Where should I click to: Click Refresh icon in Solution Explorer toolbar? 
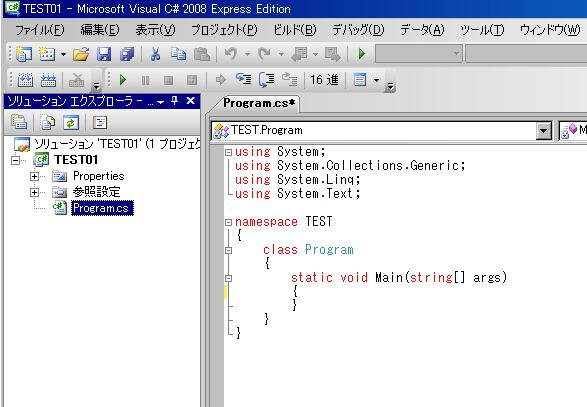click(x=71, y=122)
